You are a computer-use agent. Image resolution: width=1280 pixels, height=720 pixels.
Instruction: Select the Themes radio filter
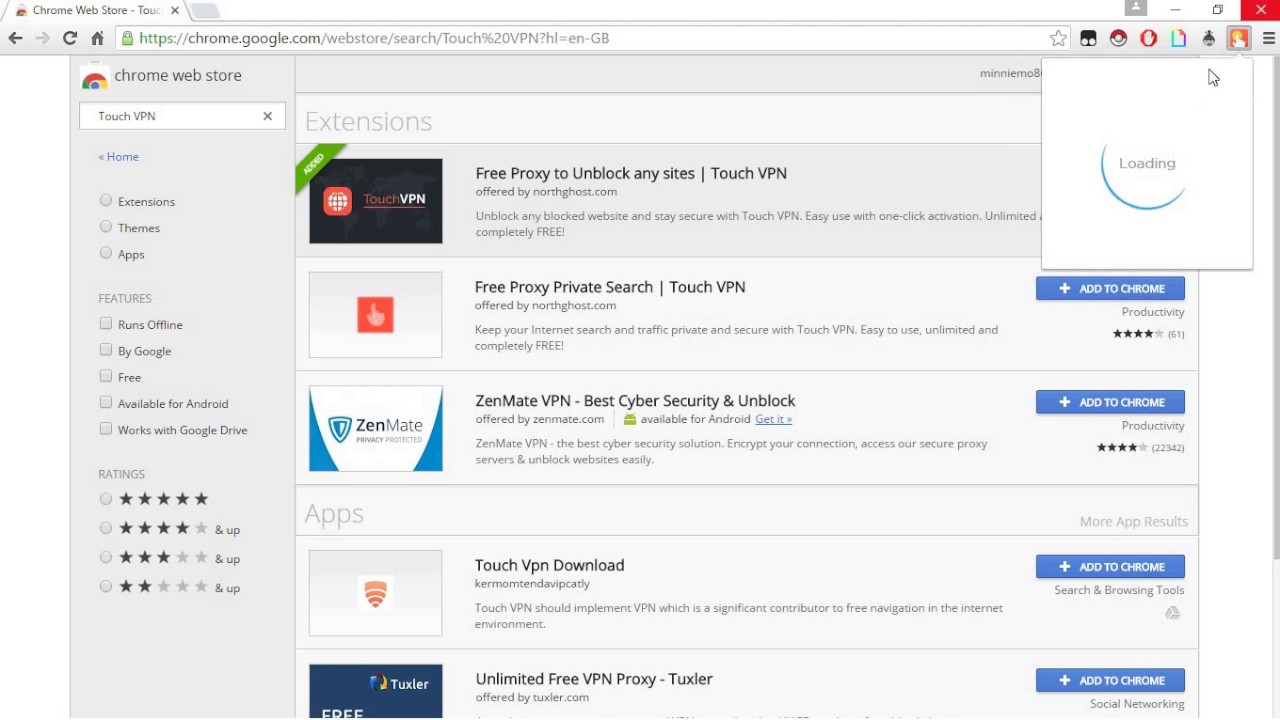pos(106,227)
